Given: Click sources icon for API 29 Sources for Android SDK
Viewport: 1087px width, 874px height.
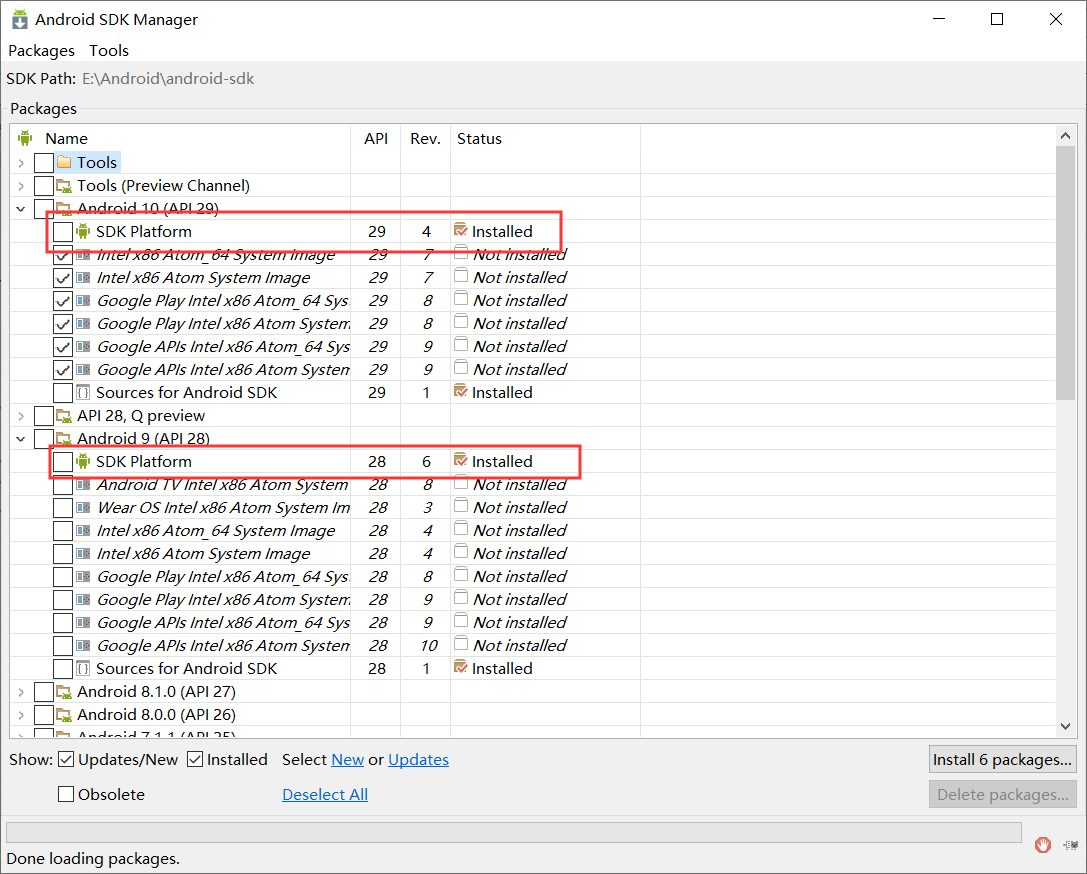Looking at the screenshot, I should click(83, 392).
